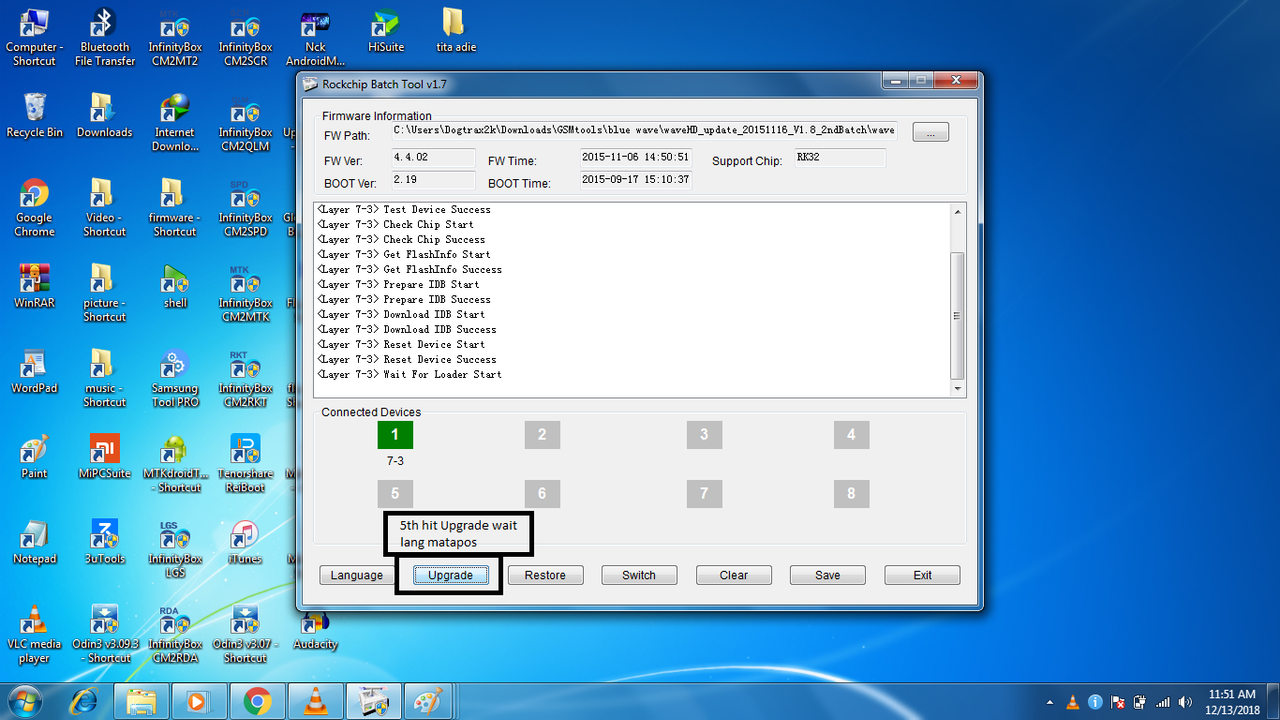Click the Support Chip RK32 field
This screenshot has height=720, width=1280.
840,158
